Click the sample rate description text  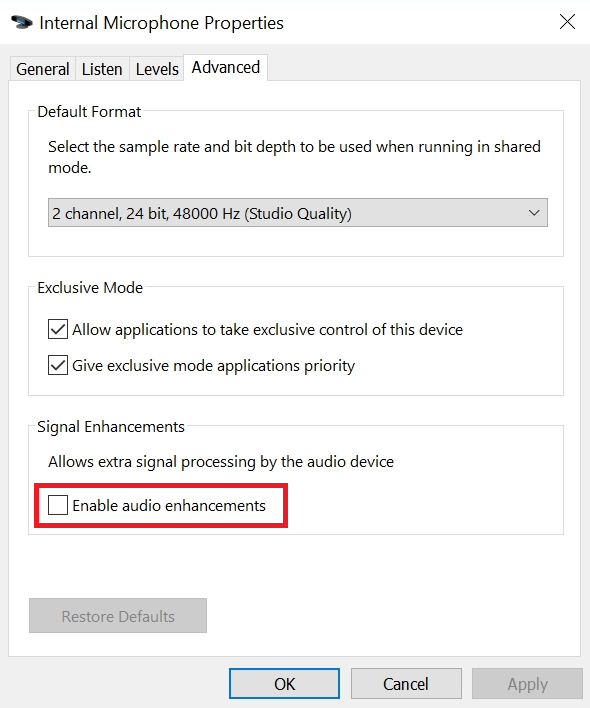pos(294,157)
